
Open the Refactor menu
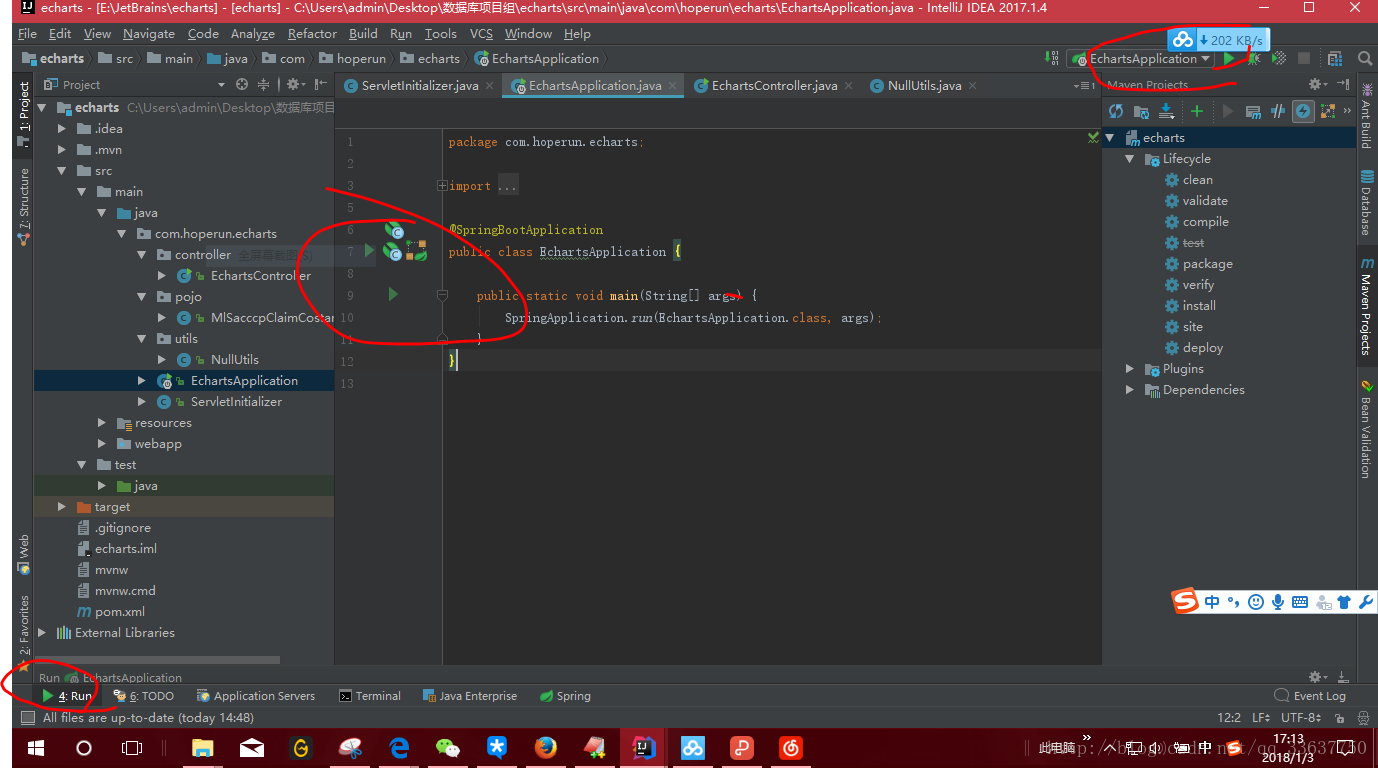pos(312,34)
